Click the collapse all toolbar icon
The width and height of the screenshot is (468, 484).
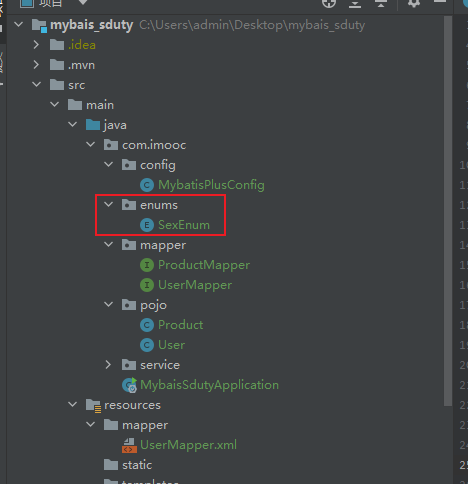[381, 3]
